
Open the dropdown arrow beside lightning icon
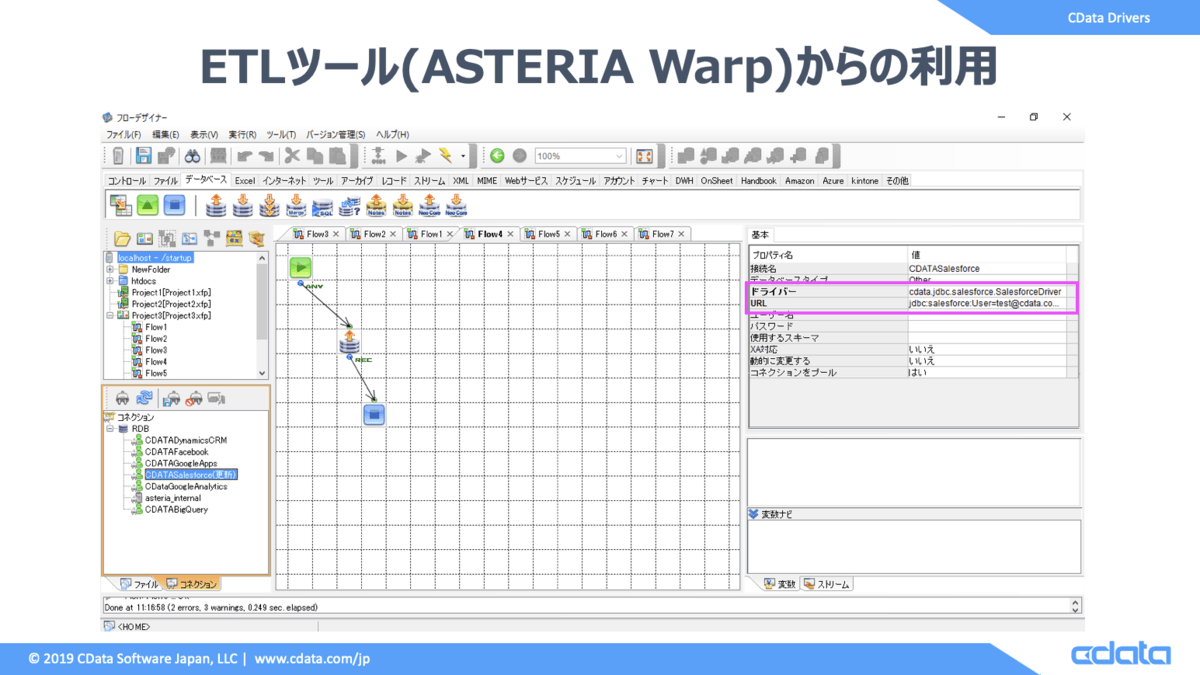[x=463, y=157]
